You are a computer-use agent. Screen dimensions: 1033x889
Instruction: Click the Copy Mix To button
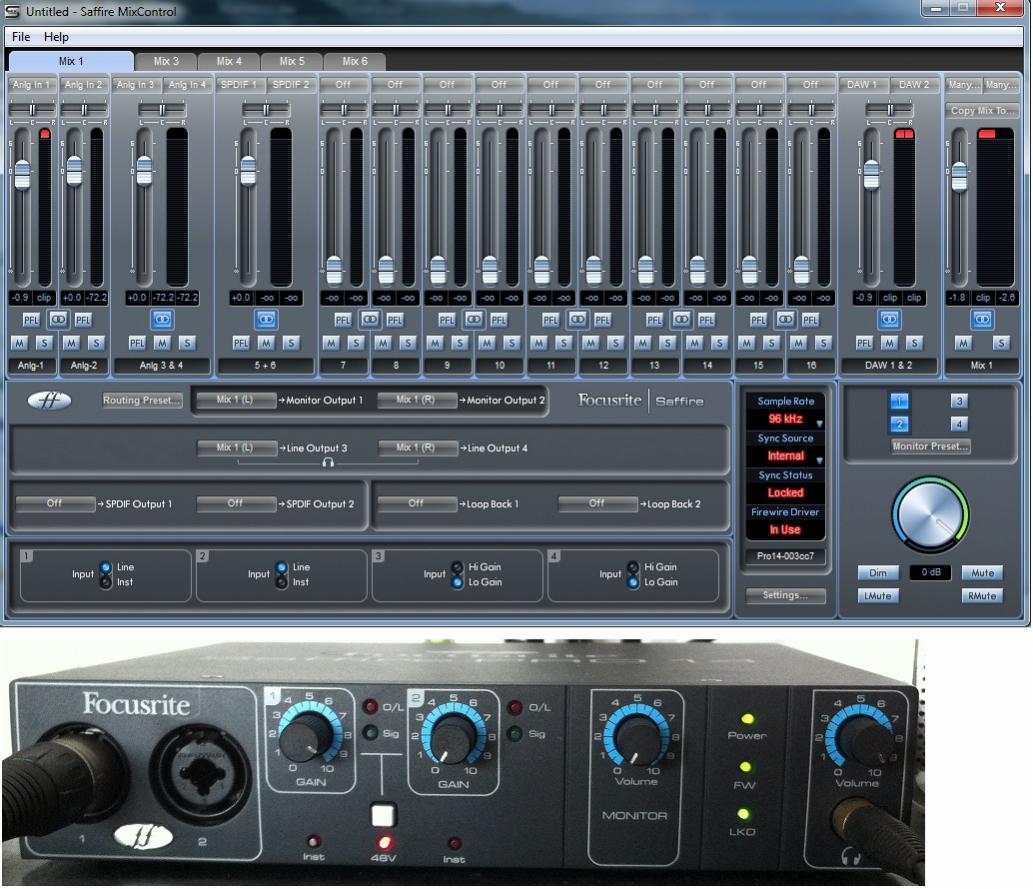click(982, 111)
